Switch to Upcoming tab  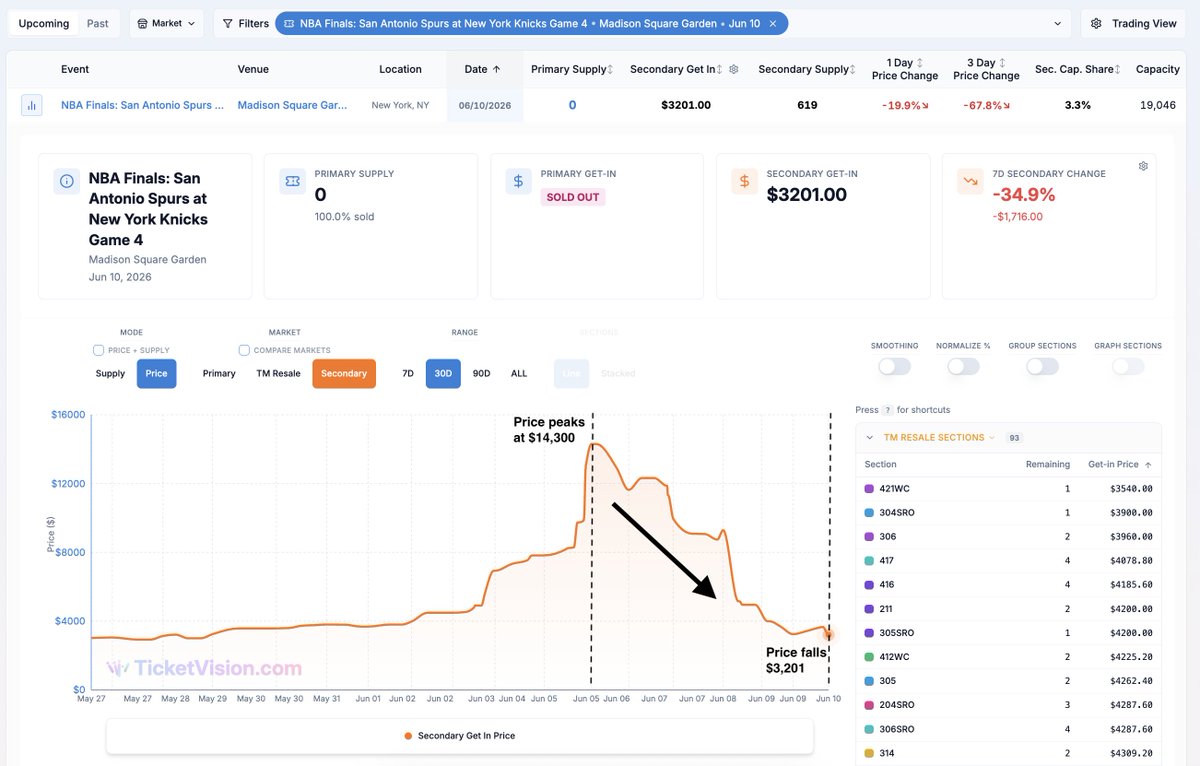pyautogui.click(x=44, y=23)
